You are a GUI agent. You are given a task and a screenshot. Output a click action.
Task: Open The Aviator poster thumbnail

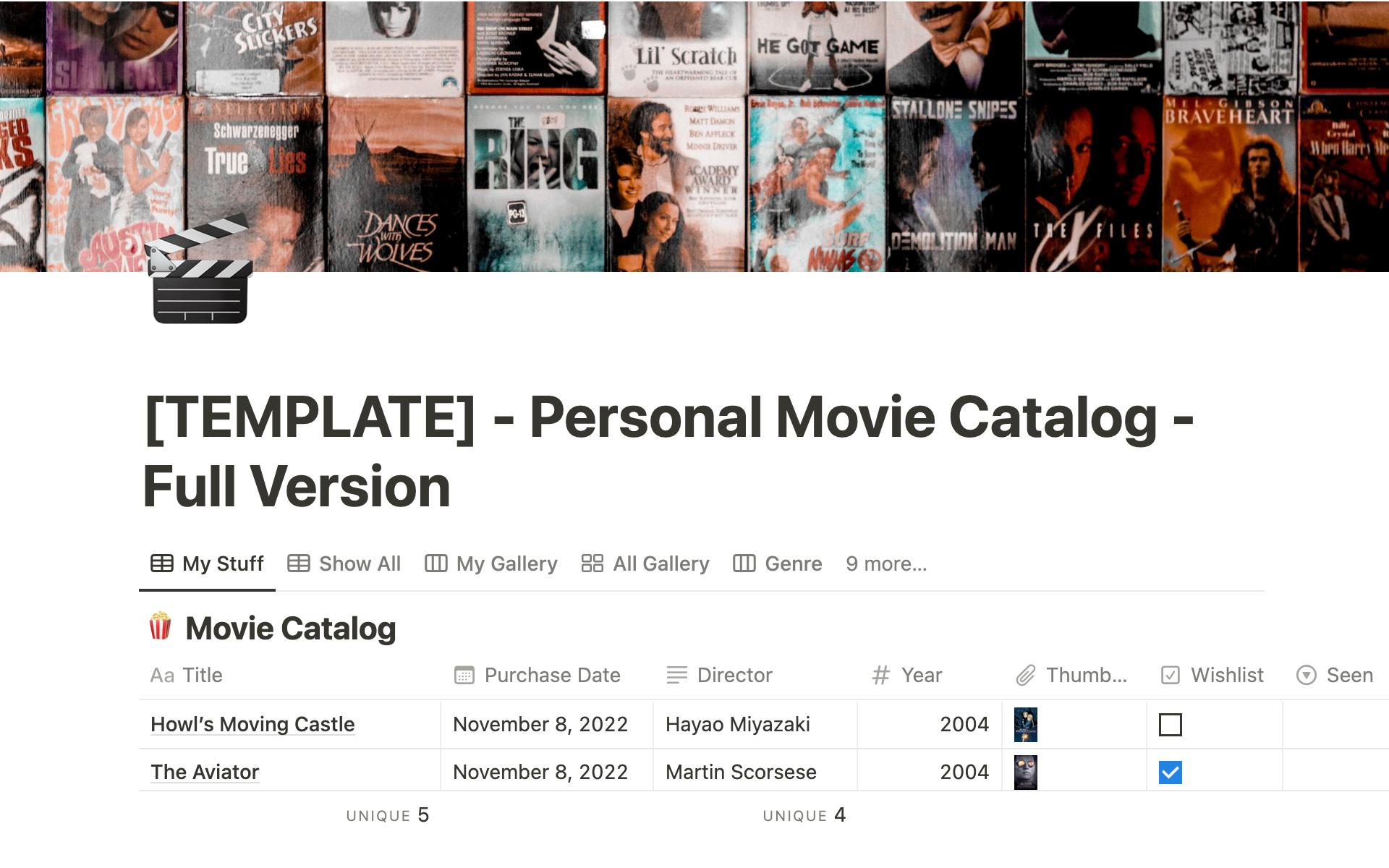click(x=1025, y=772)
